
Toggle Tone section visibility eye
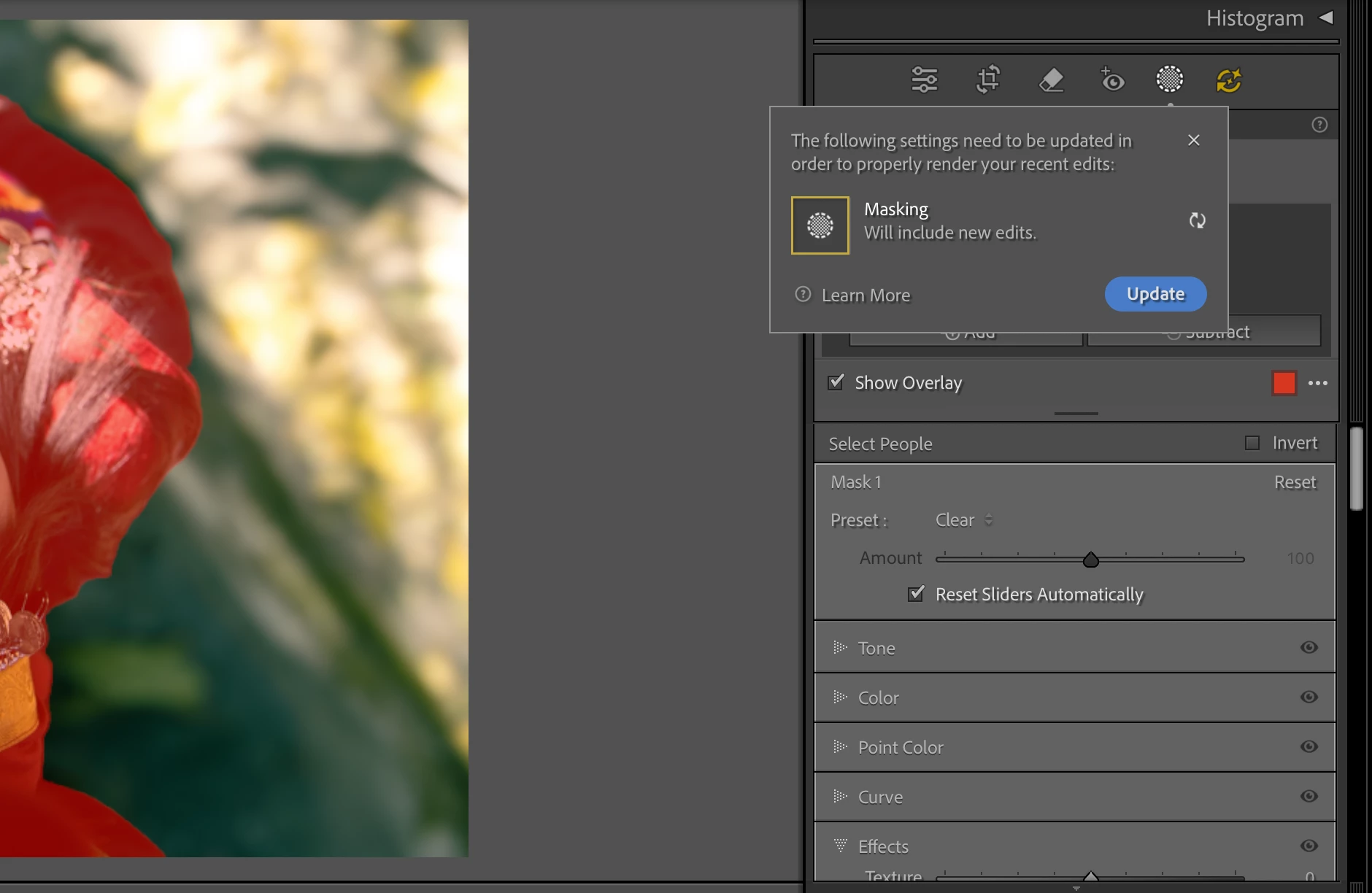(1309, 647)
